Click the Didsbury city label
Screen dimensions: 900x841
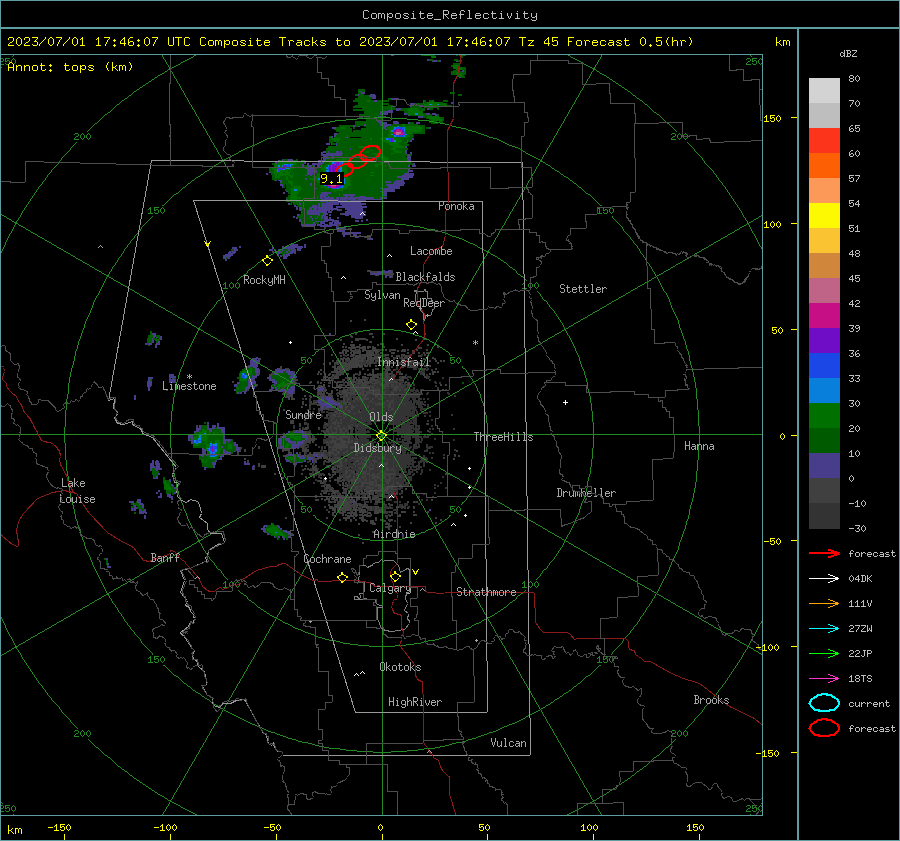tap(377, 448)
